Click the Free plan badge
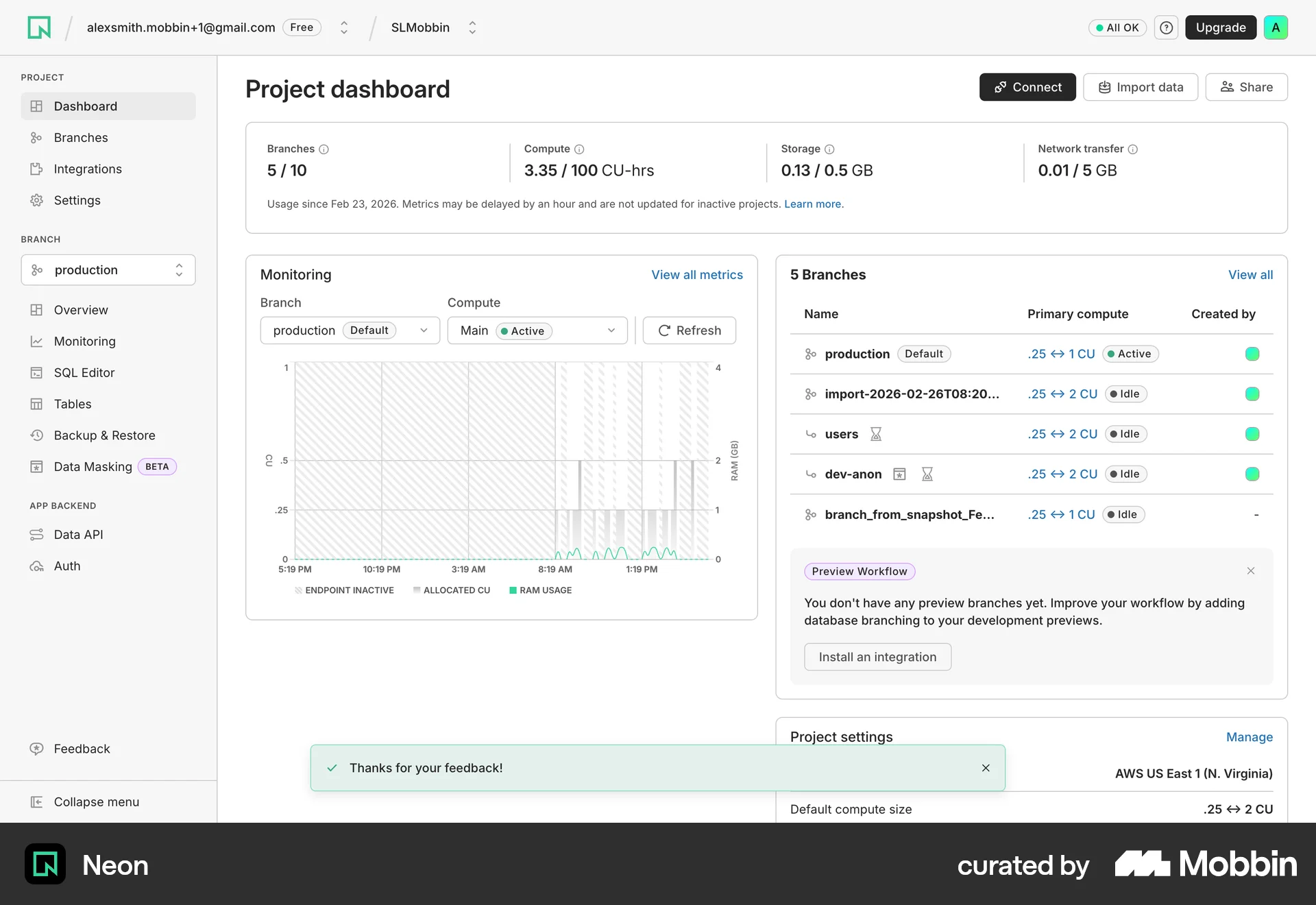 302,27
